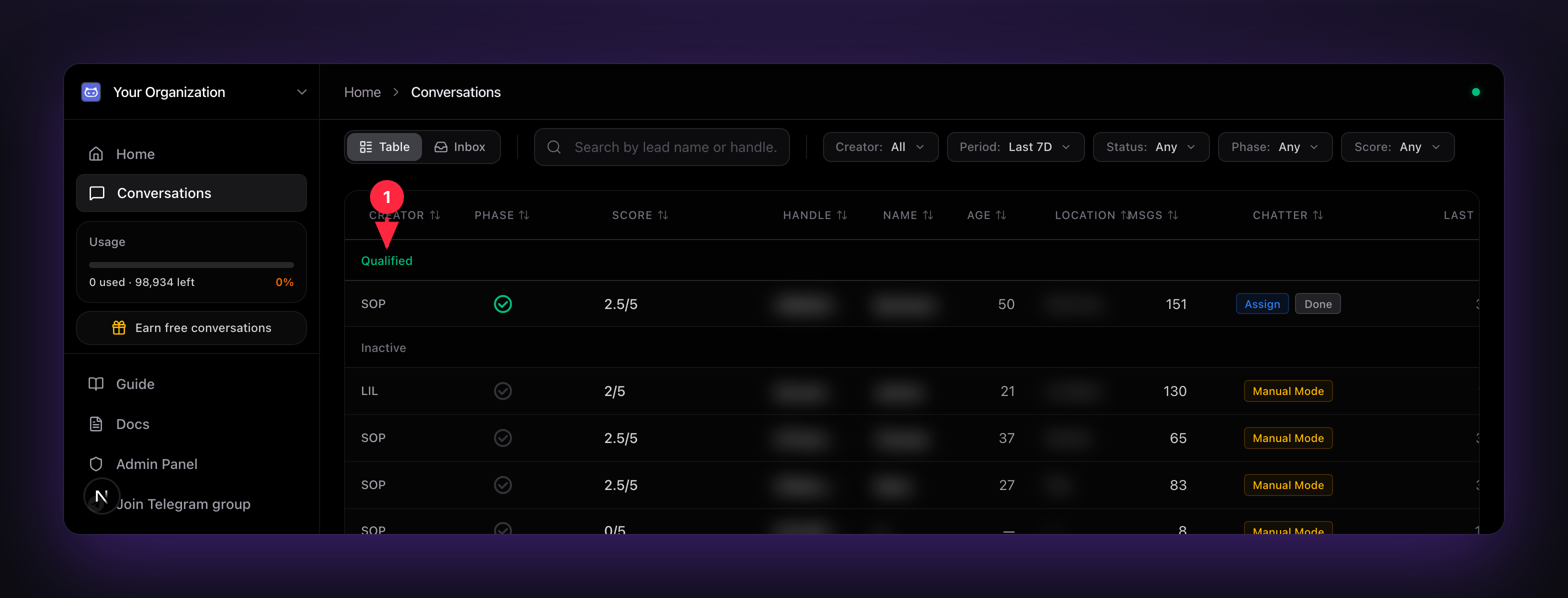Click the blue Assign button
This screenshot has height=598, width=1568.
point(1262,304)
